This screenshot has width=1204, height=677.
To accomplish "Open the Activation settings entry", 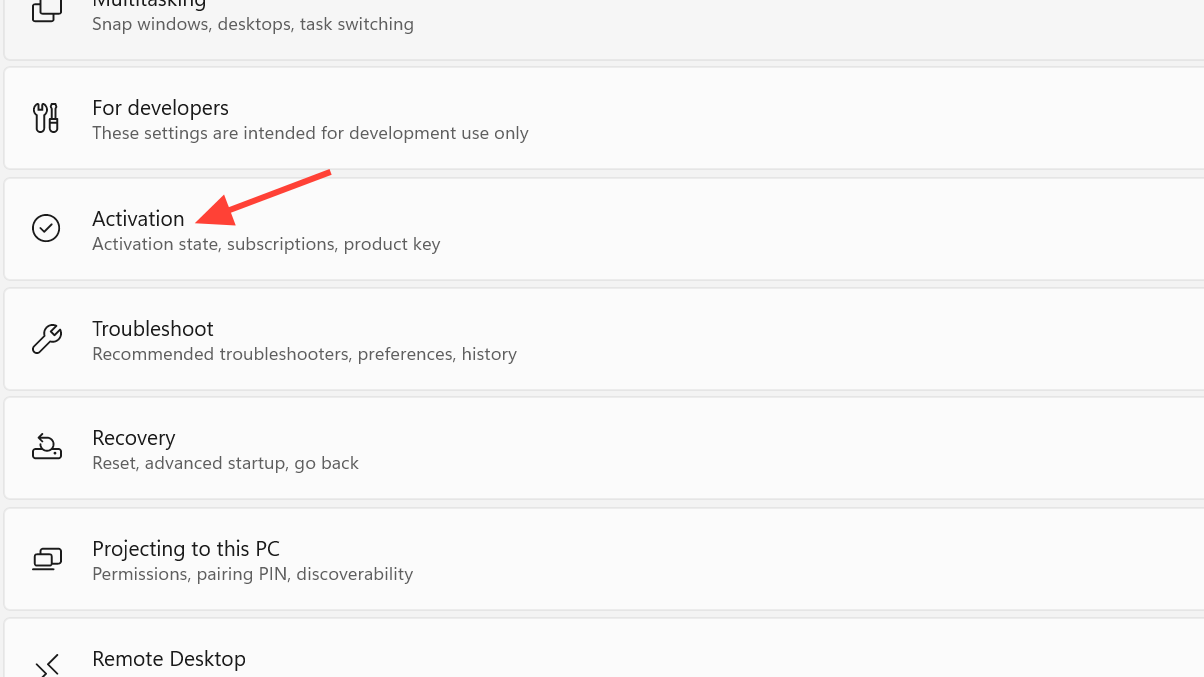I will pyautogui.click(x=138, y=218).
